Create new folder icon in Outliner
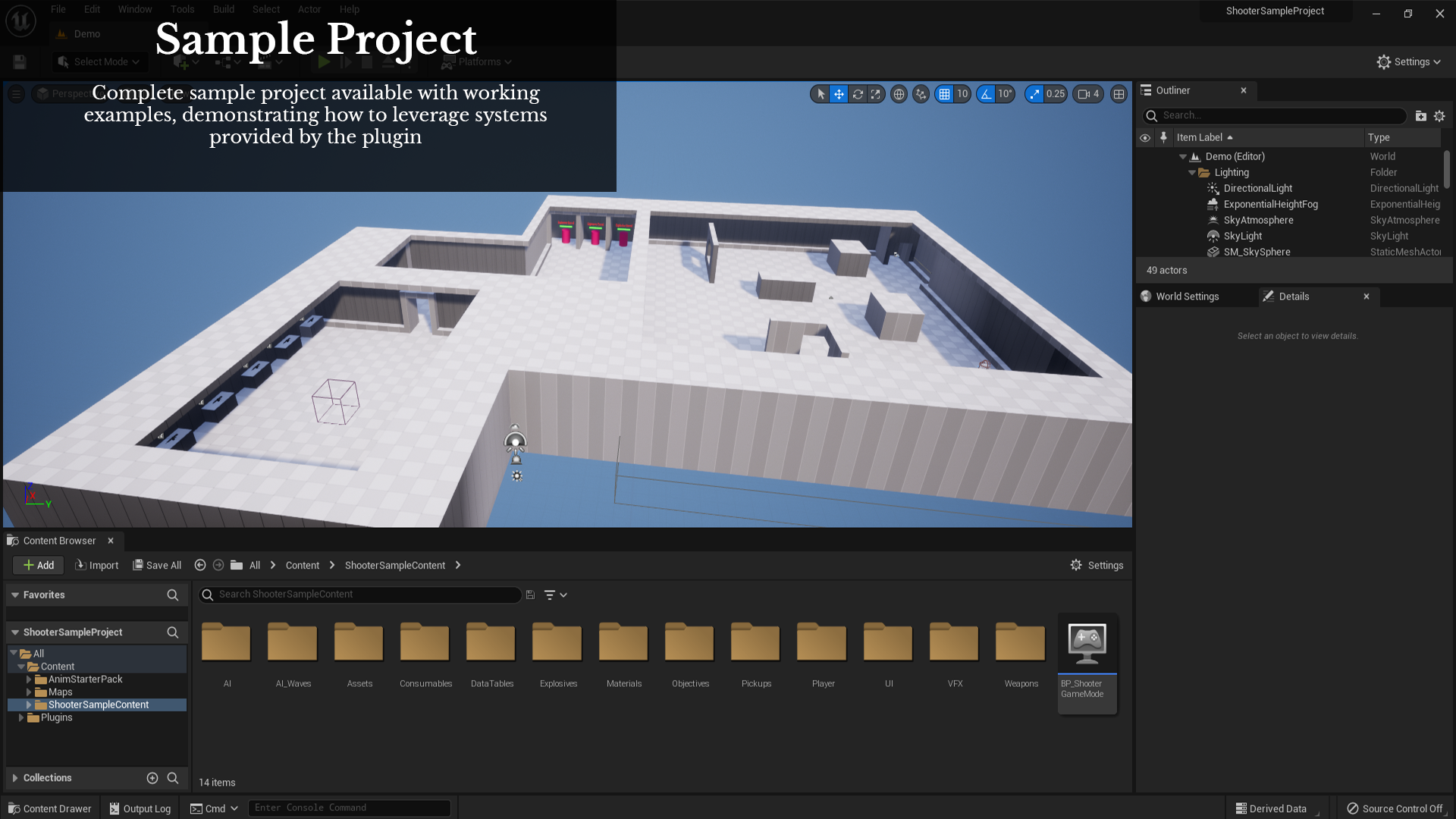1456x819 pixels. (1421, 116)
